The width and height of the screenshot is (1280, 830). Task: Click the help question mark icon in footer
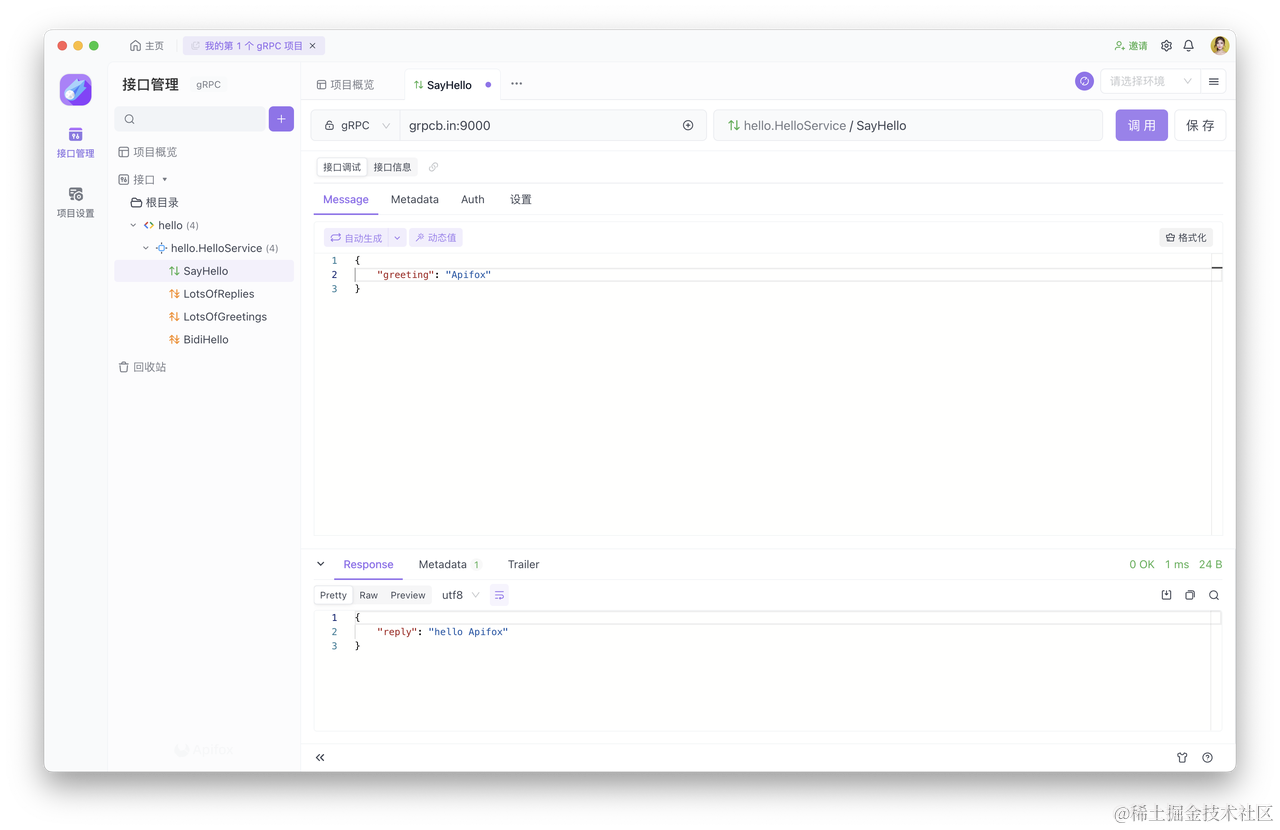(1207, 758)
